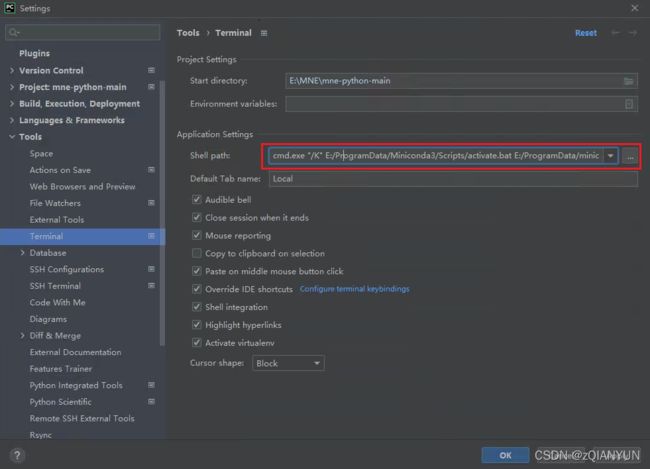The height and width of the screenshot is (469, 650).
Task: Click the Start directory field
Action: (461, 81)
